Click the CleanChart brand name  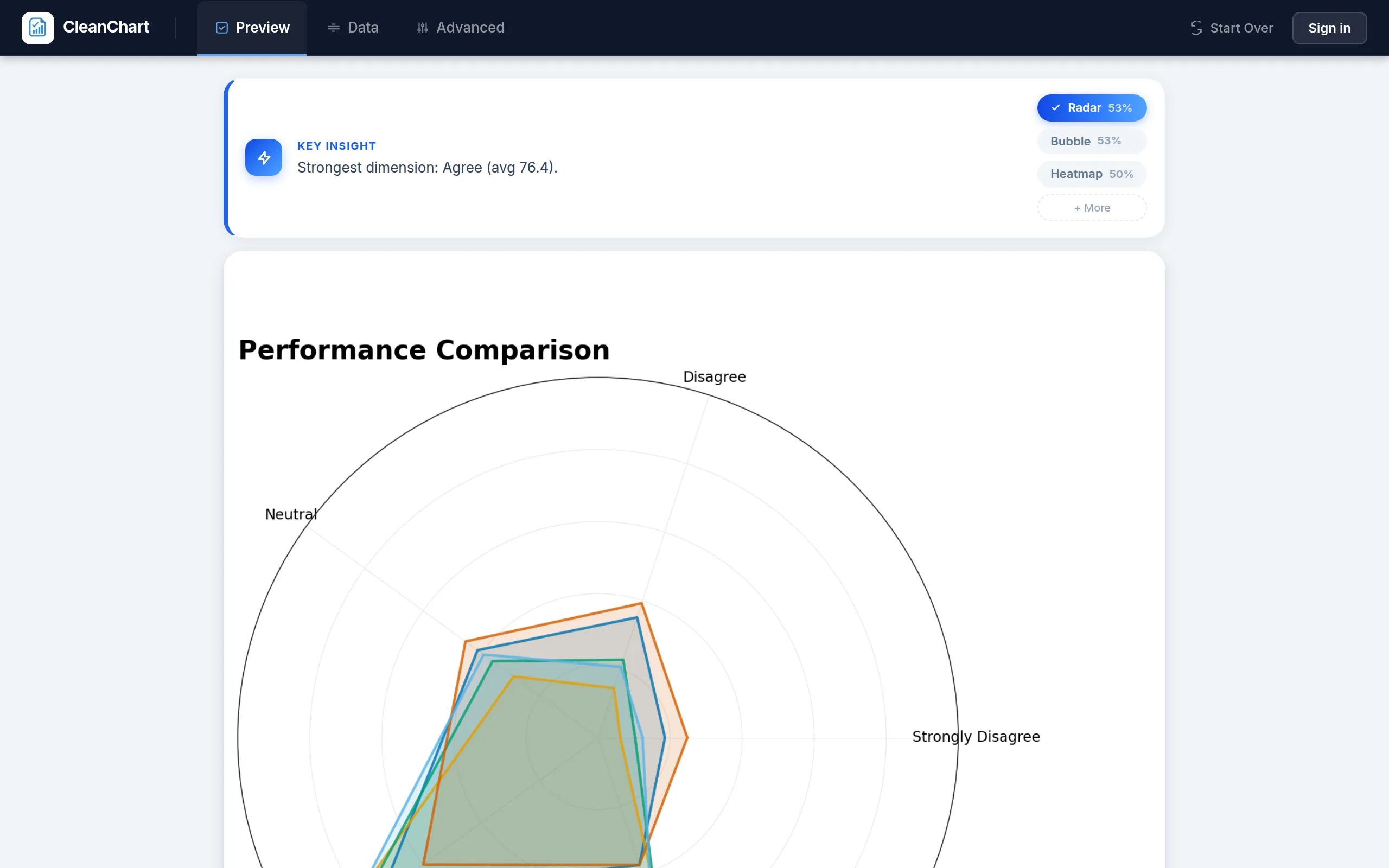pos(106,27)
